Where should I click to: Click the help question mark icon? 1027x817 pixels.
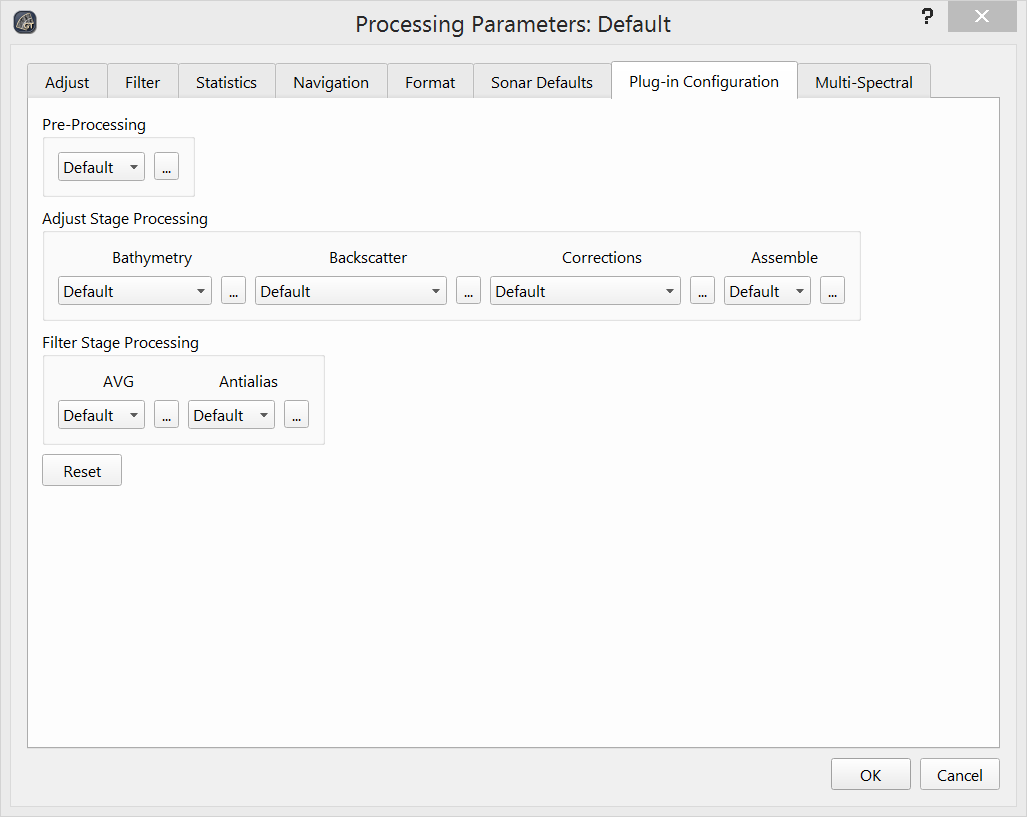927,16
